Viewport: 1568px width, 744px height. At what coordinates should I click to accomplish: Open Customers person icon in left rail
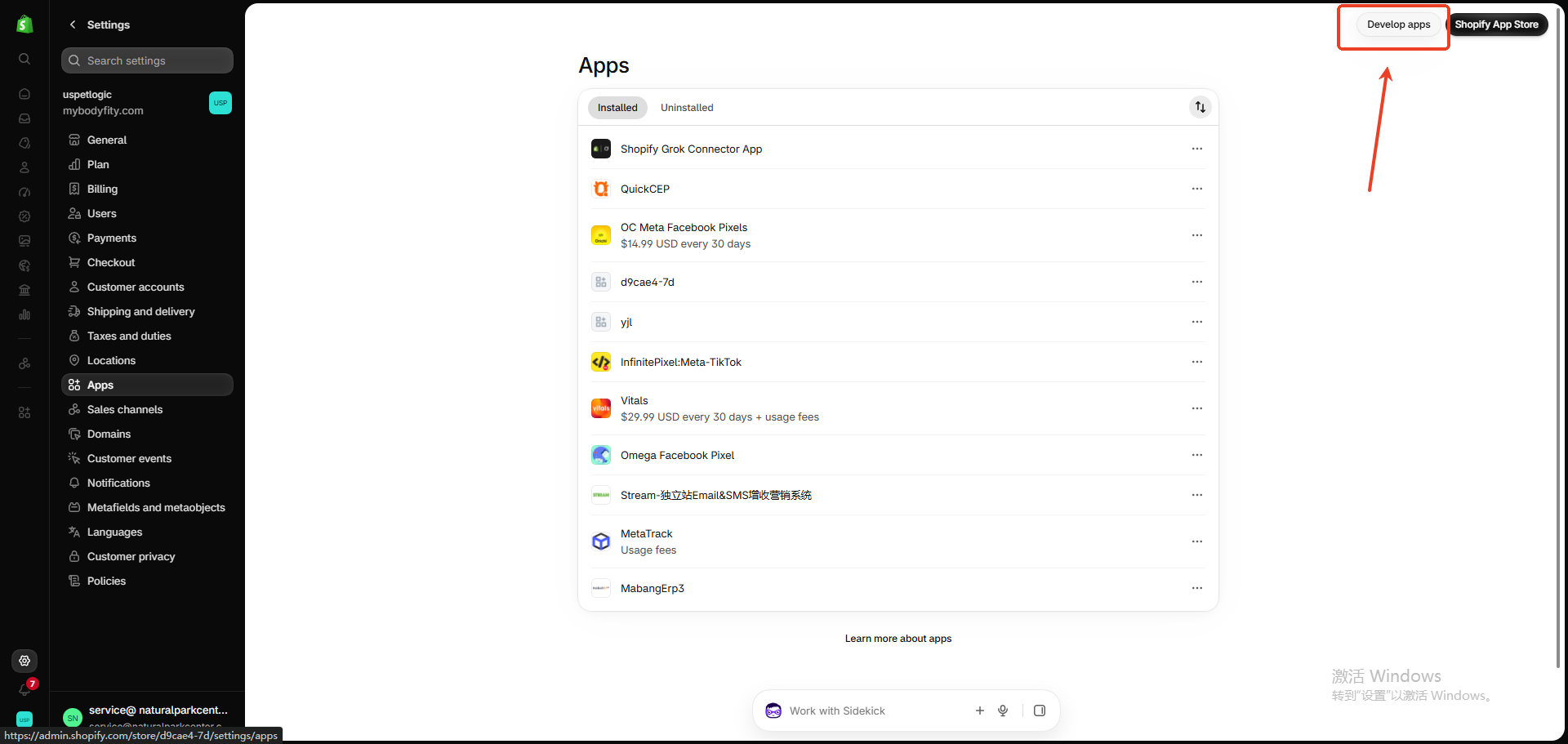(x=24, y=167)
